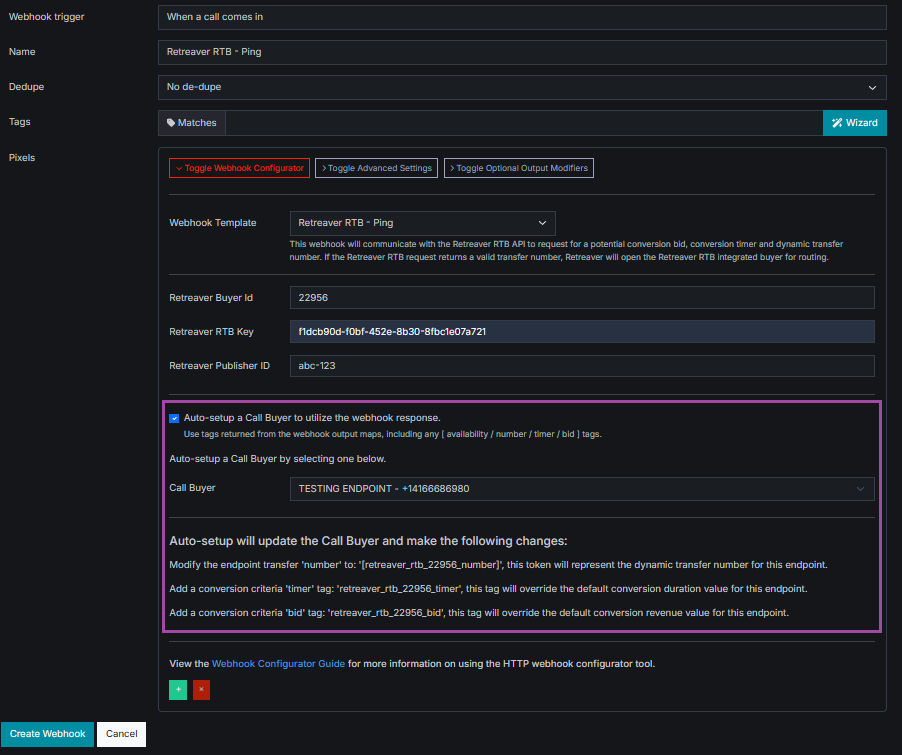Click the Create Webhook button
The width and height of the screenshot is (902, 755).
tap(46, 734)
